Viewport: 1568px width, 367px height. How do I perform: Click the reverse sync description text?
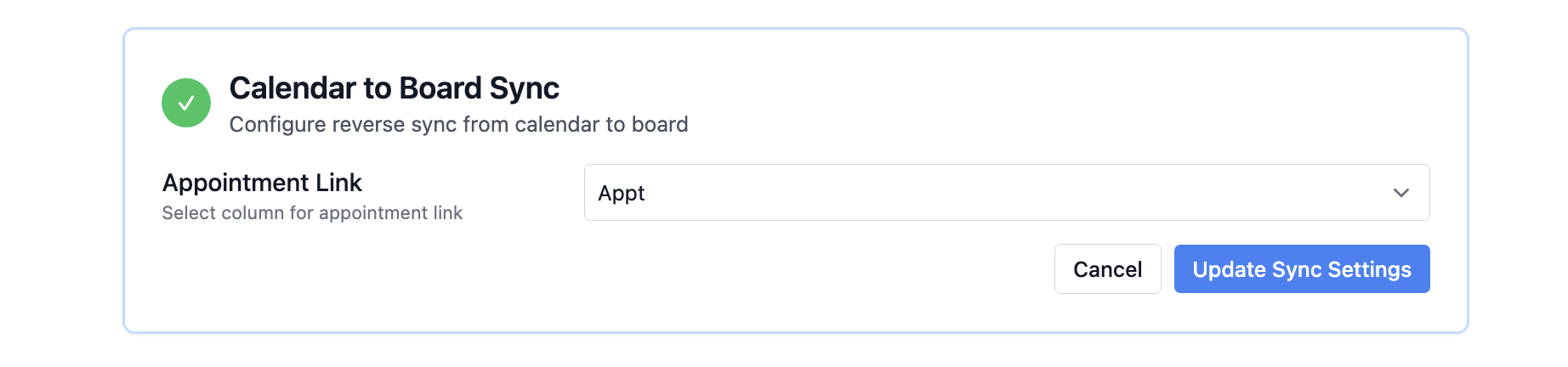(458, 125)
